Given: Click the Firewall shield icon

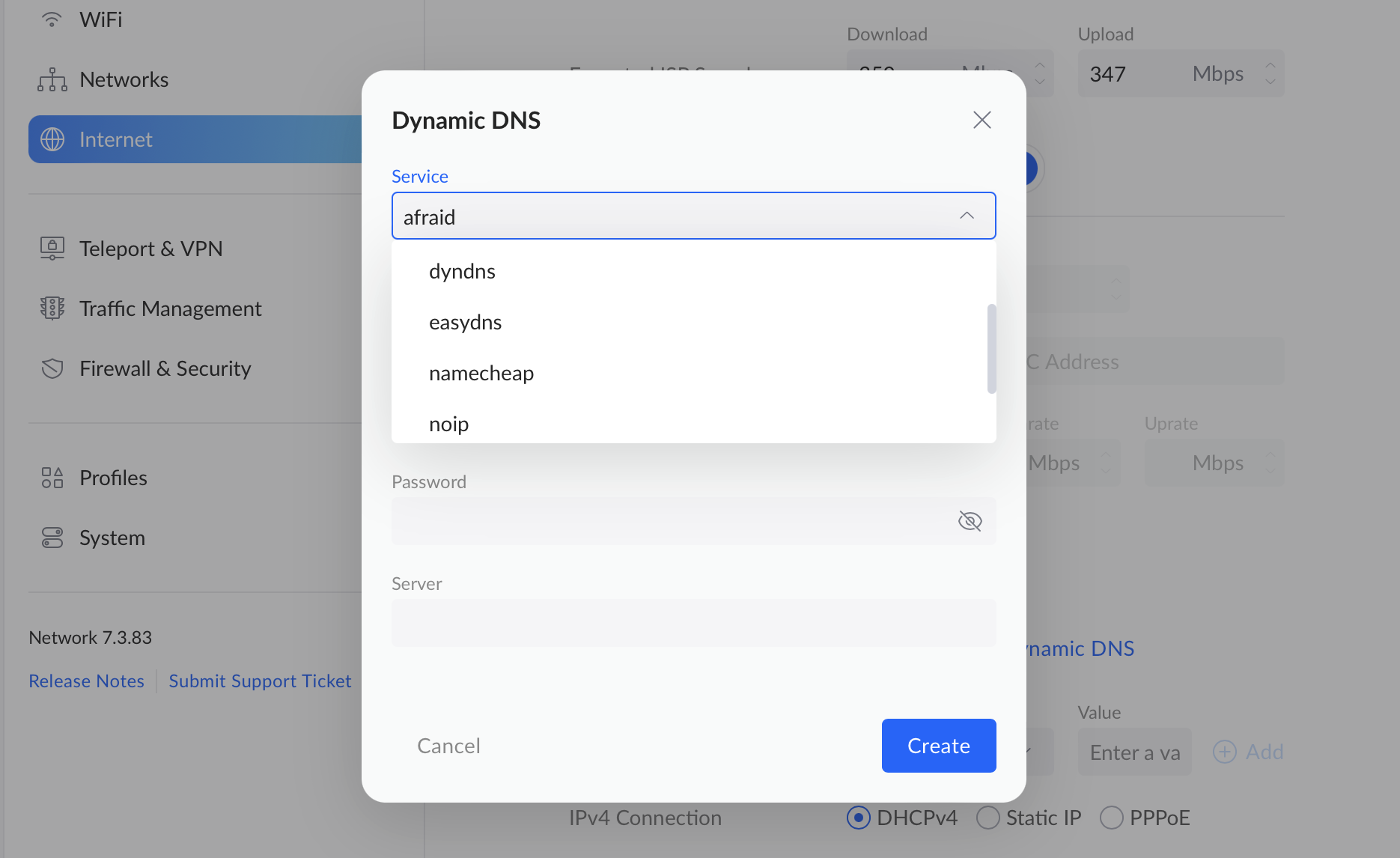Looking at the screenshot, I should pos(52,368).
